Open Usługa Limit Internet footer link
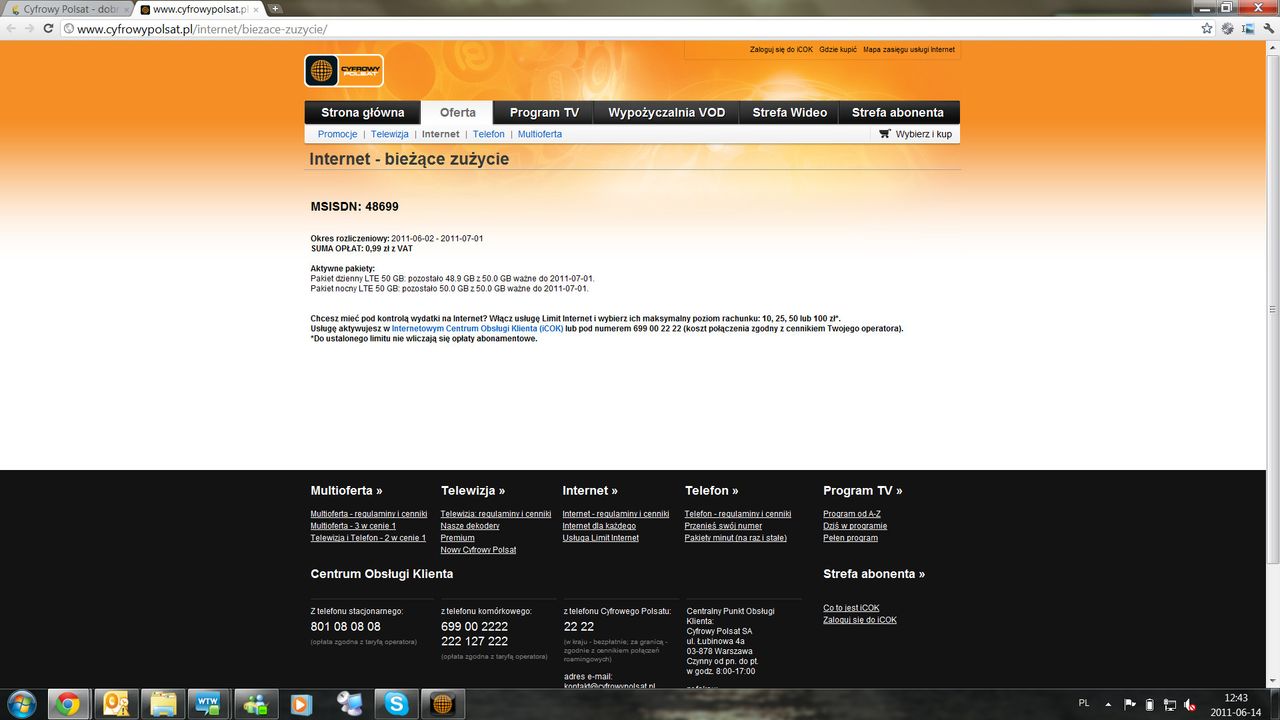Screen dimensions: 1280x720 600,538
